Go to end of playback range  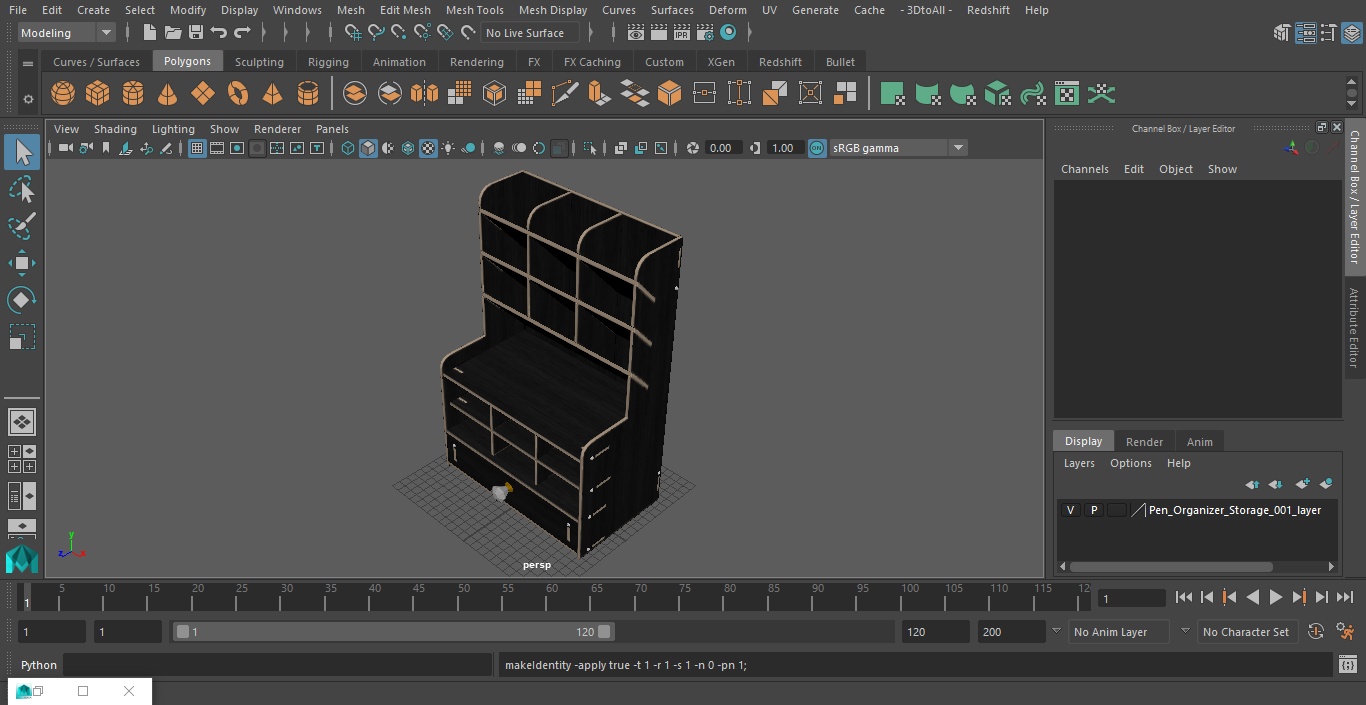pos(1344,597)
